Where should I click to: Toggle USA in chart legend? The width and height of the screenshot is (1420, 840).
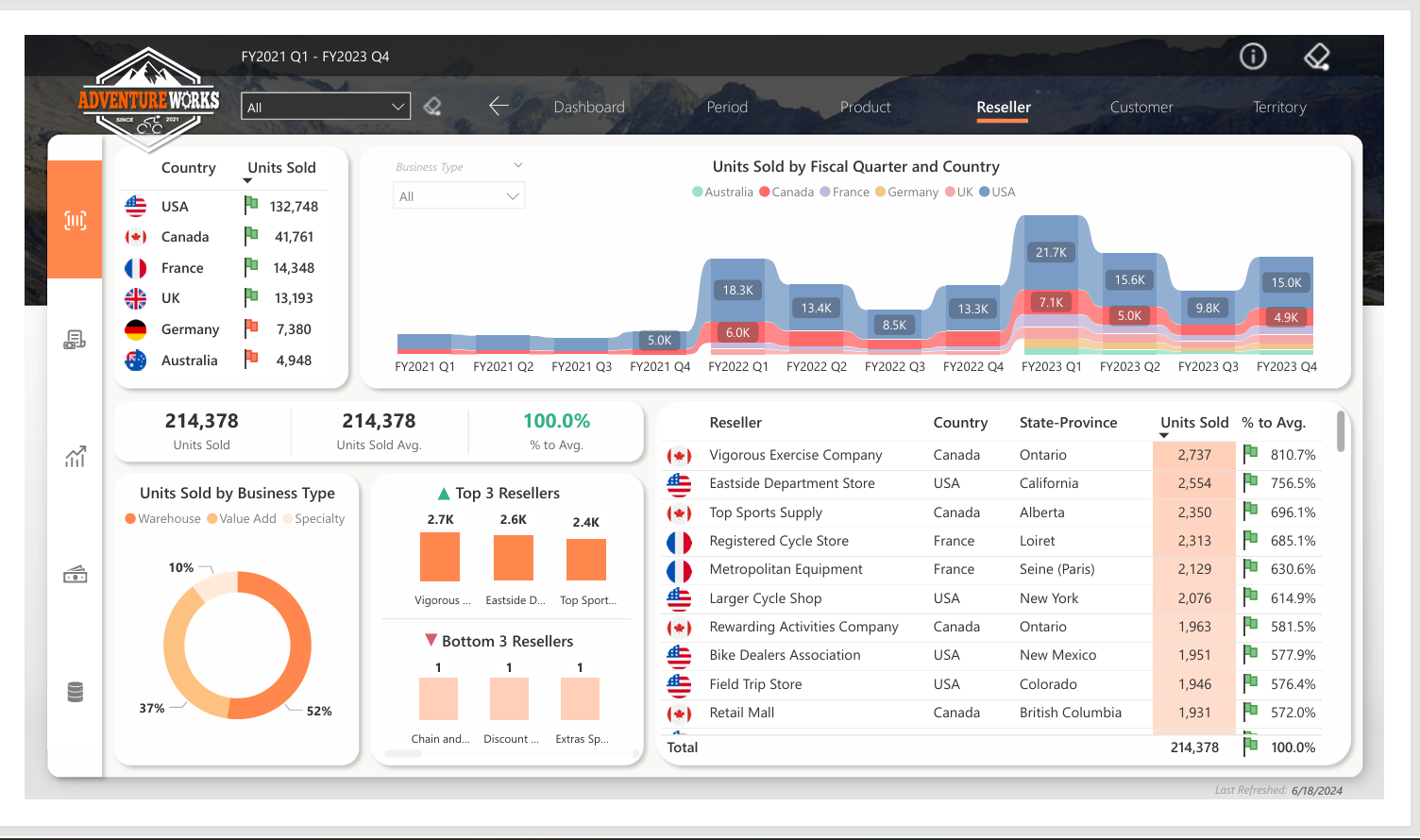tap(997, 192)
